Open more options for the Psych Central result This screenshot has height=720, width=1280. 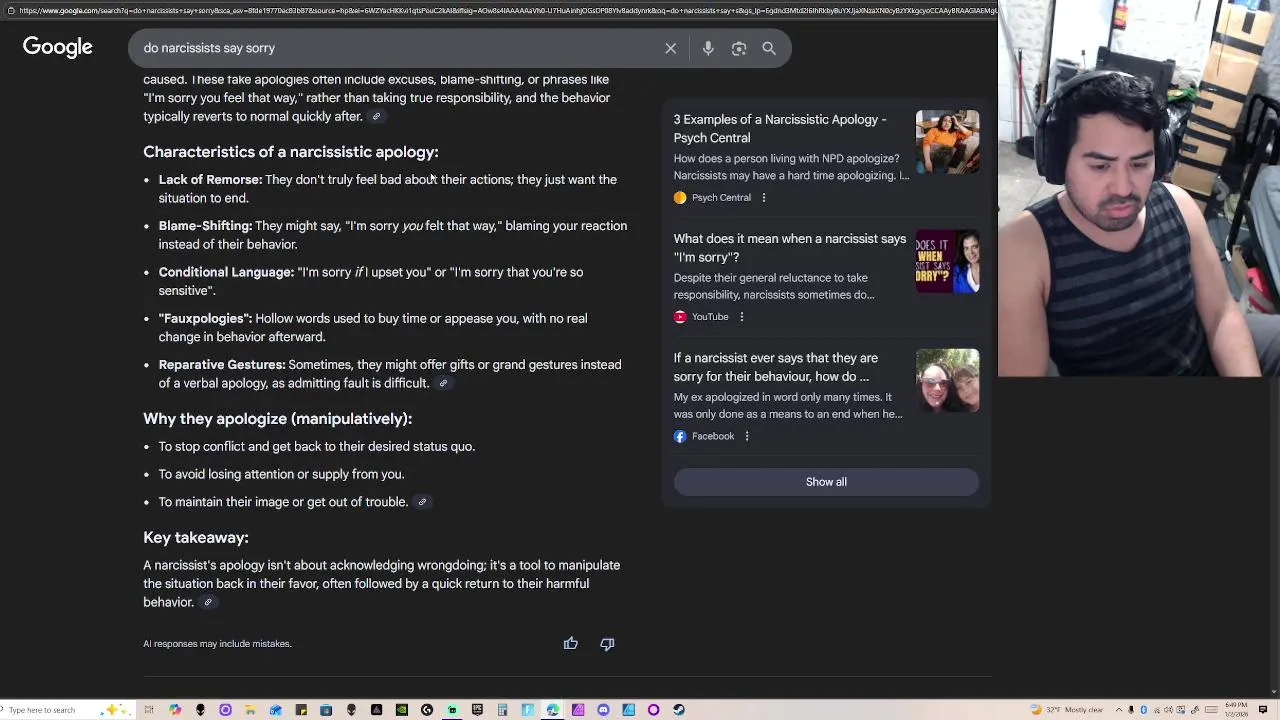(x=764, y=198)
